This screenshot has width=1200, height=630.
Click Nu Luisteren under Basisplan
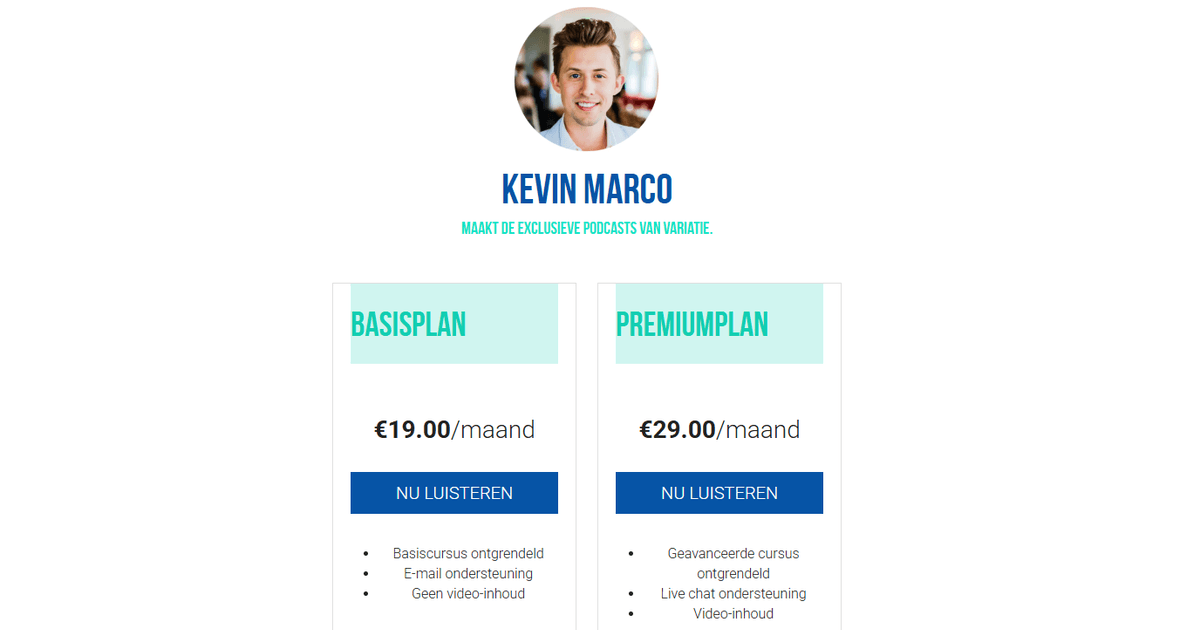[x=454, y=493]
